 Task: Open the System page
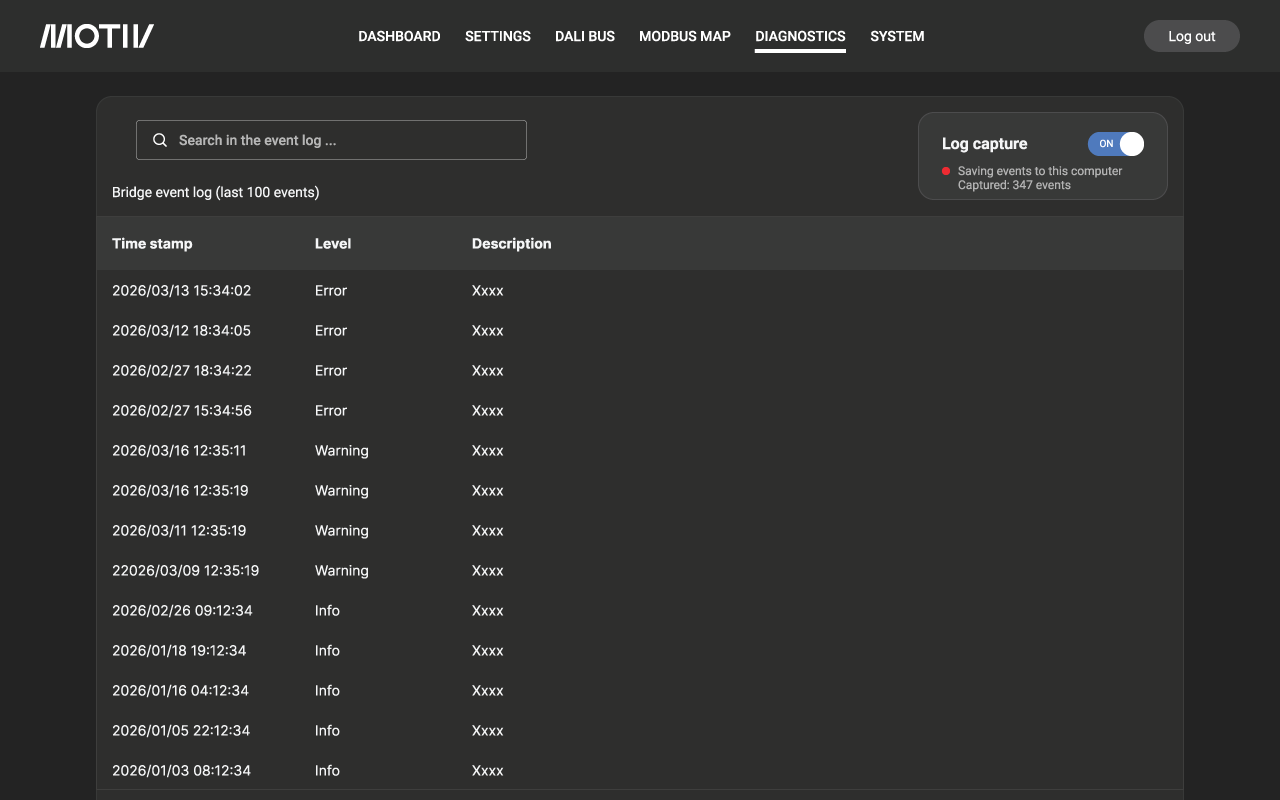pyautogui.click(x=897, y=36)
